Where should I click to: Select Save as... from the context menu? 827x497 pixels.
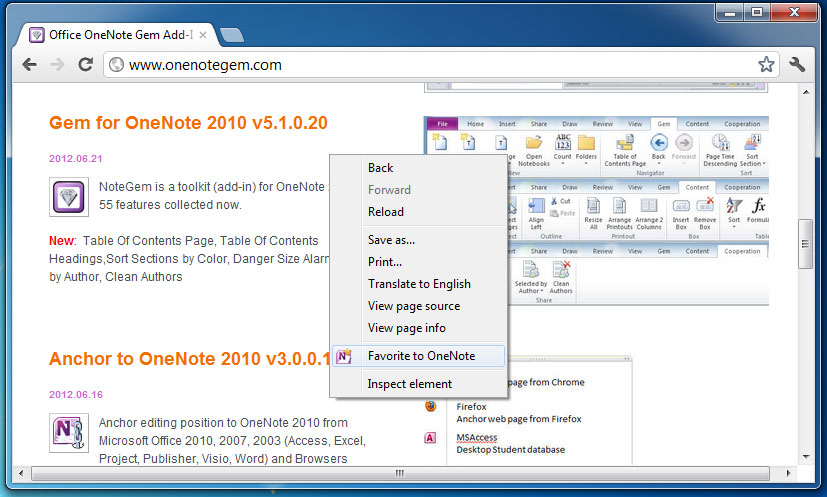click(418, 240)
